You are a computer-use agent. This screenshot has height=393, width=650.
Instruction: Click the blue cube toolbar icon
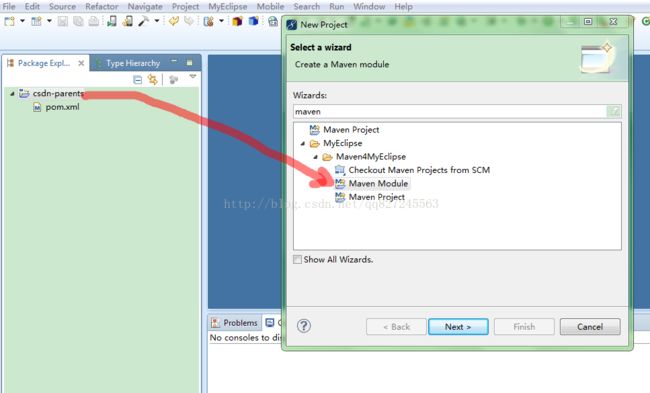click(x=253, y=21)
